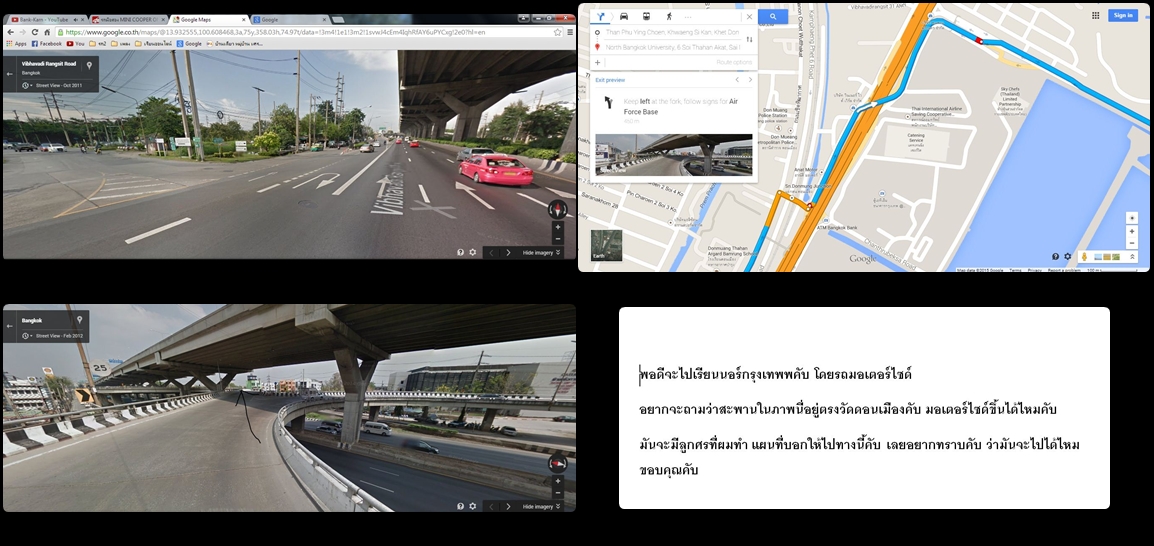Collapse Hide imagery in Oct 2011 Street View
This screenshot has height=546, width=1154.
pyautogui.click(x=542, y=252)
